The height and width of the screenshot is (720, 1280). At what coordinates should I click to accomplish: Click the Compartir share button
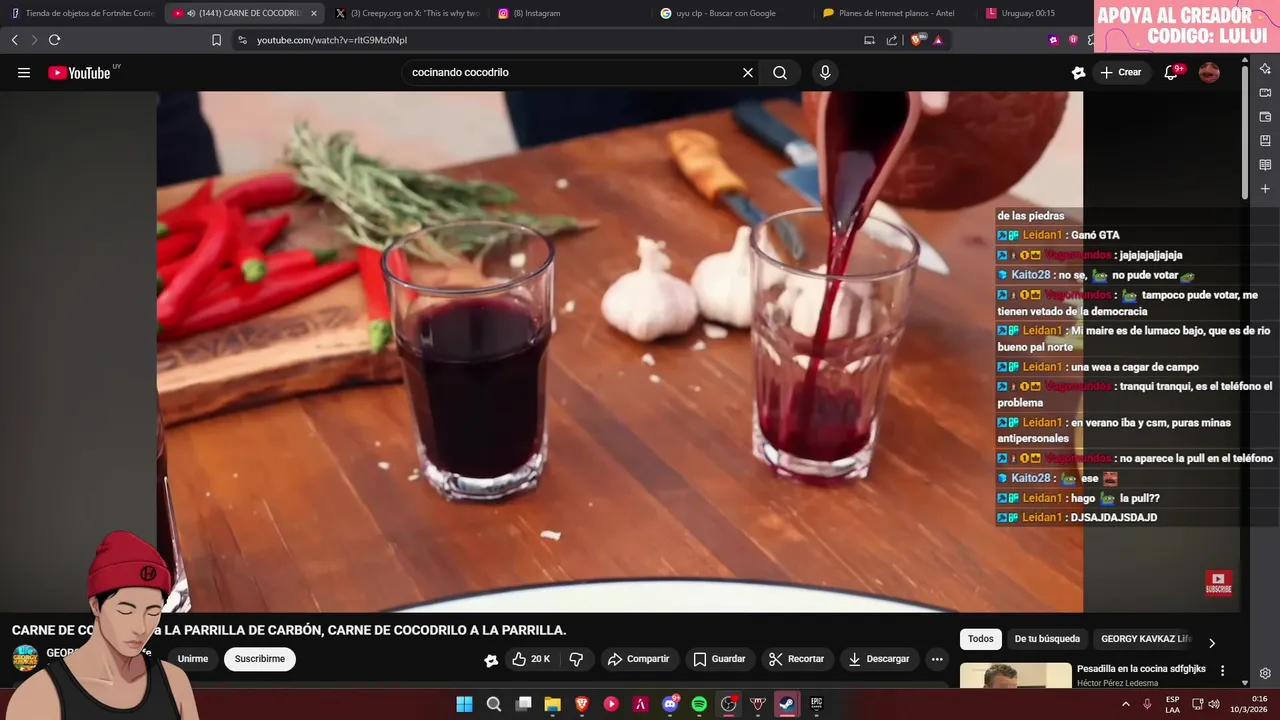[x=639, y=659]
